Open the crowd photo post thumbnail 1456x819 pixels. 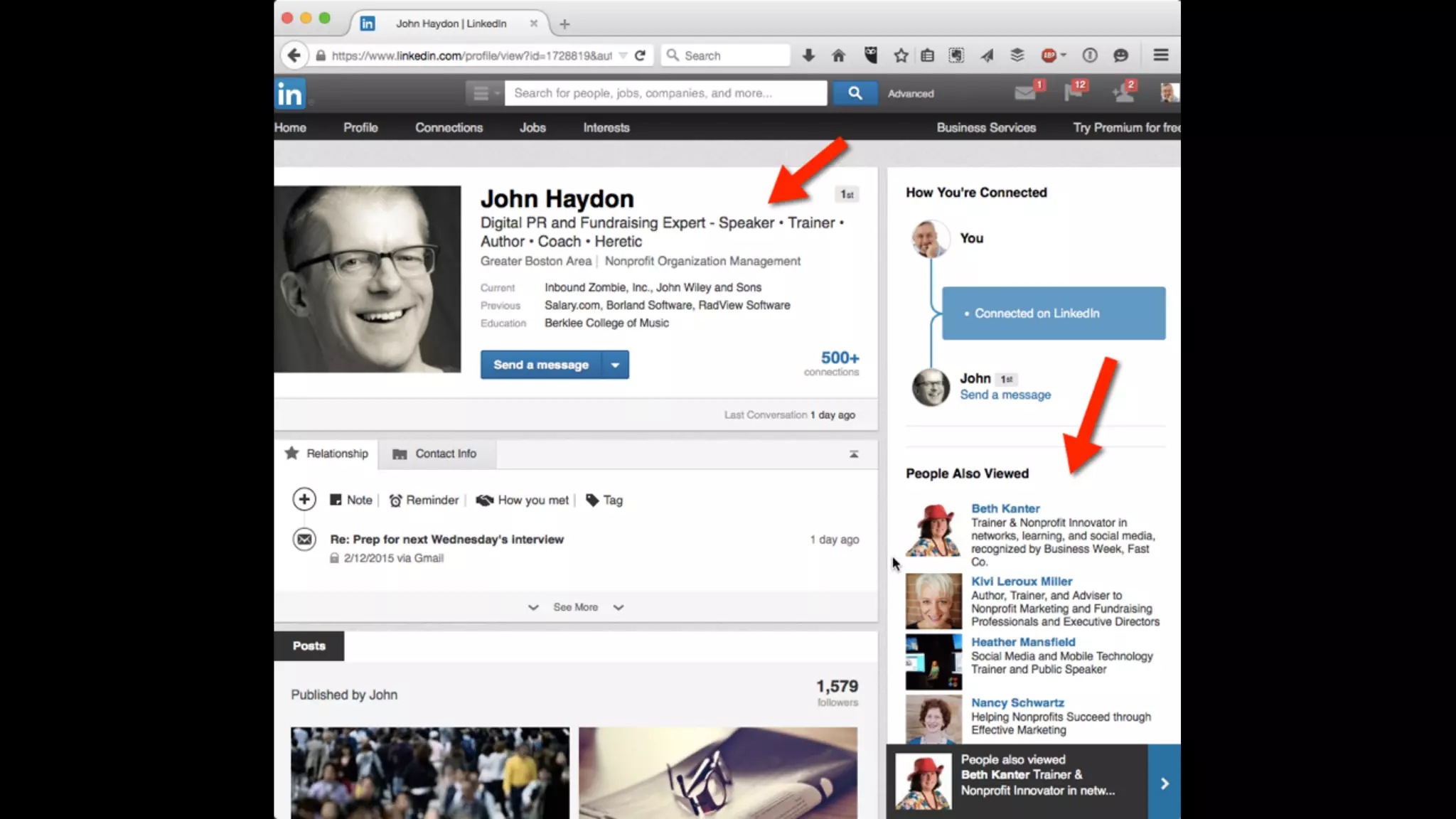pyautogui.click(x=430, y=773)
